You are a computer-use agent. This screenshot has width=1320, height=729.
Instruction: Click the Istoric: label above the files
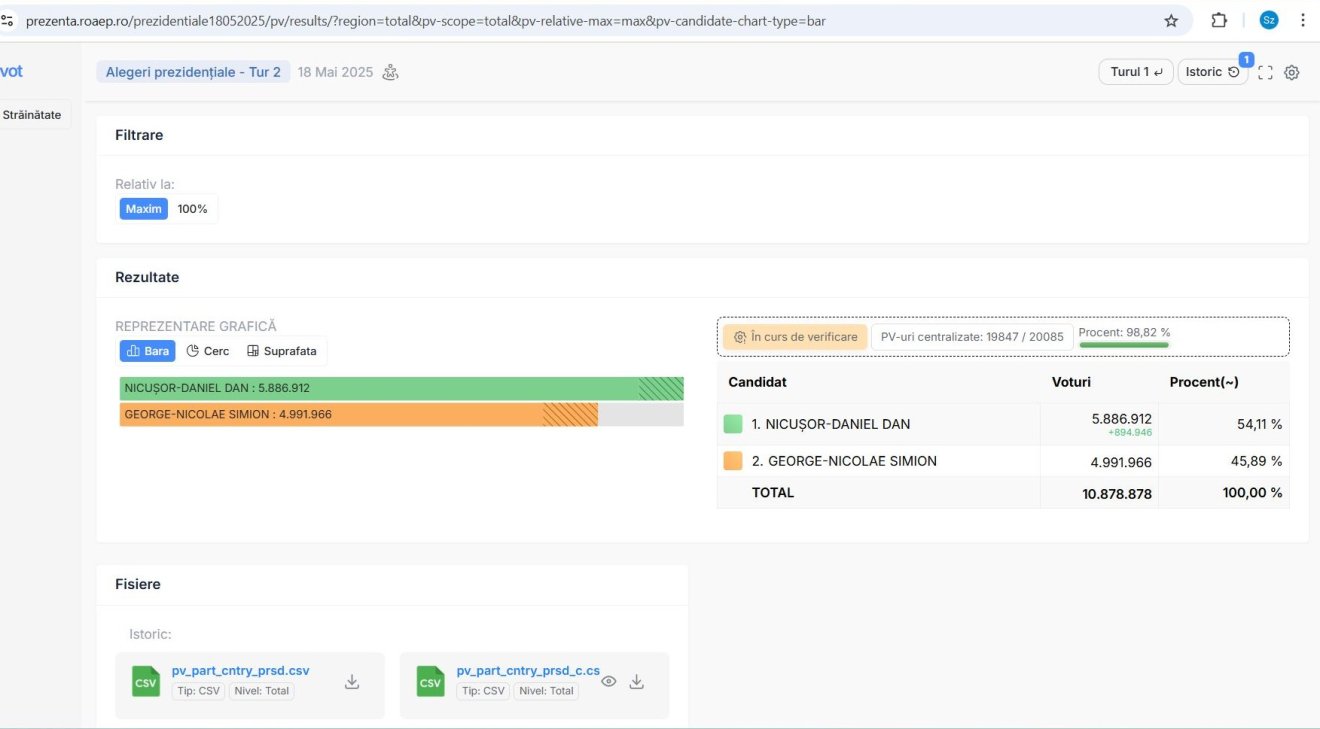click(x=150, y=634)
